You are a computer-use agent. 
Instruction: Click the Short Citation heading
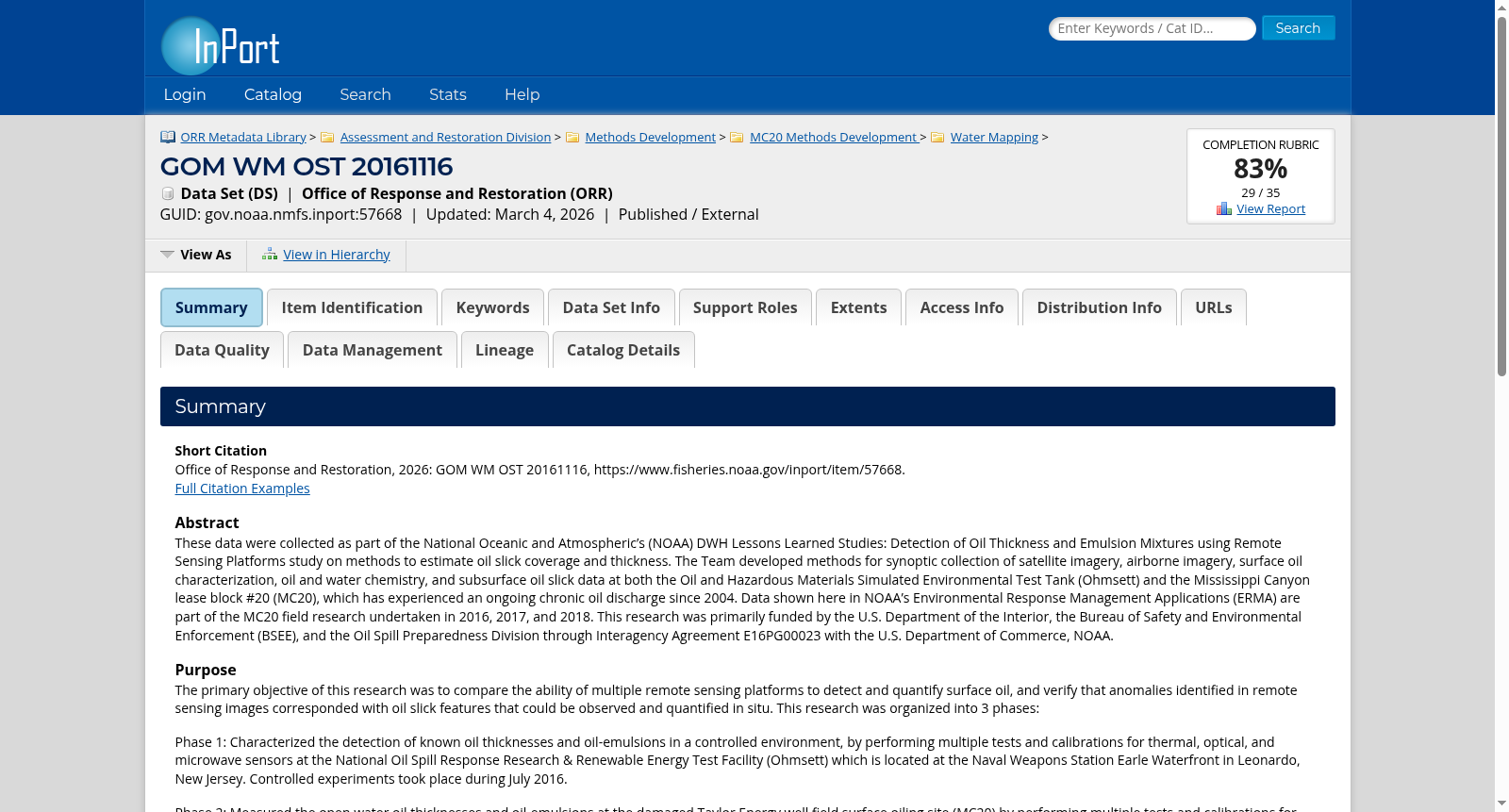point(221,451)
